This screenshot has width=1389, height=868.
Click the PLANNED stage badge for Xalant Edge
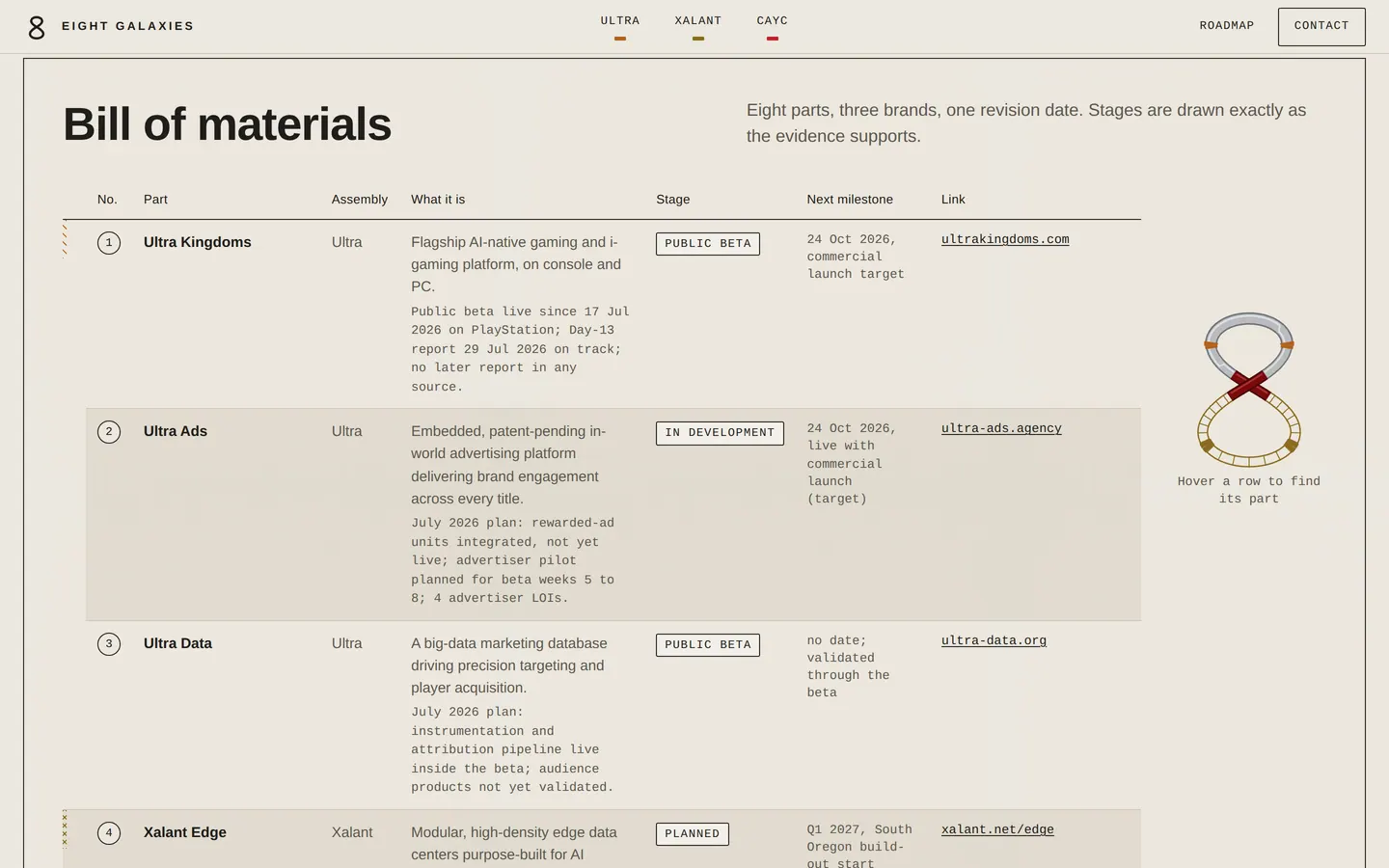[693, 834]
